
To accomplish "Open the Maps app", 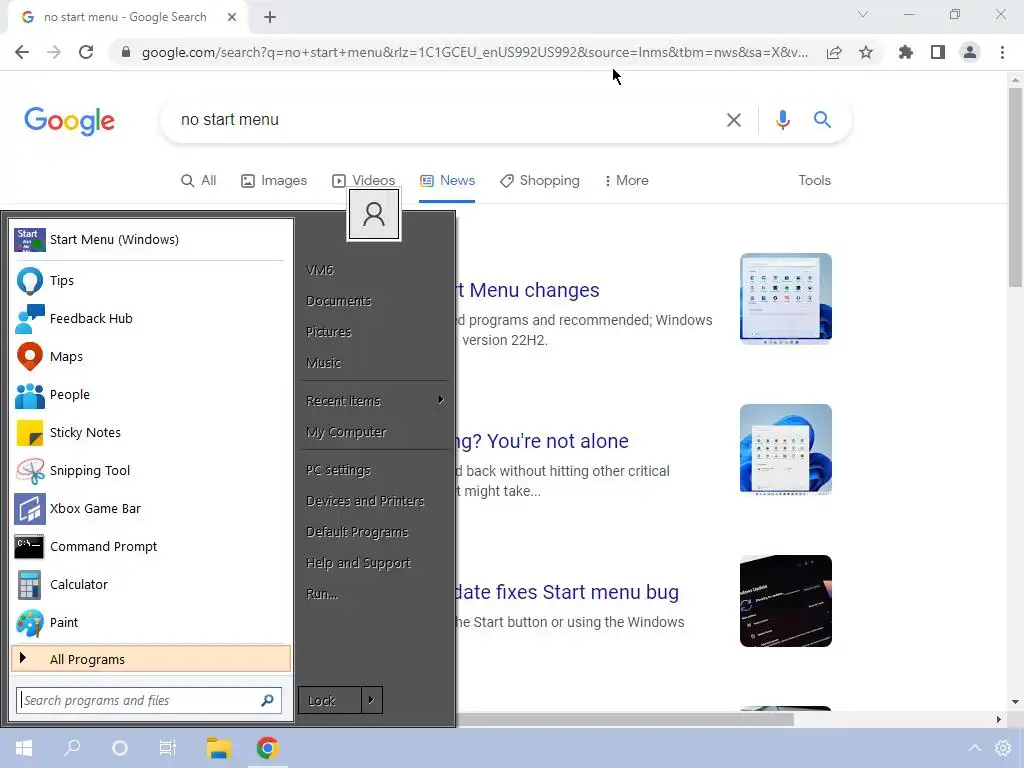I will tap(151, 357).
